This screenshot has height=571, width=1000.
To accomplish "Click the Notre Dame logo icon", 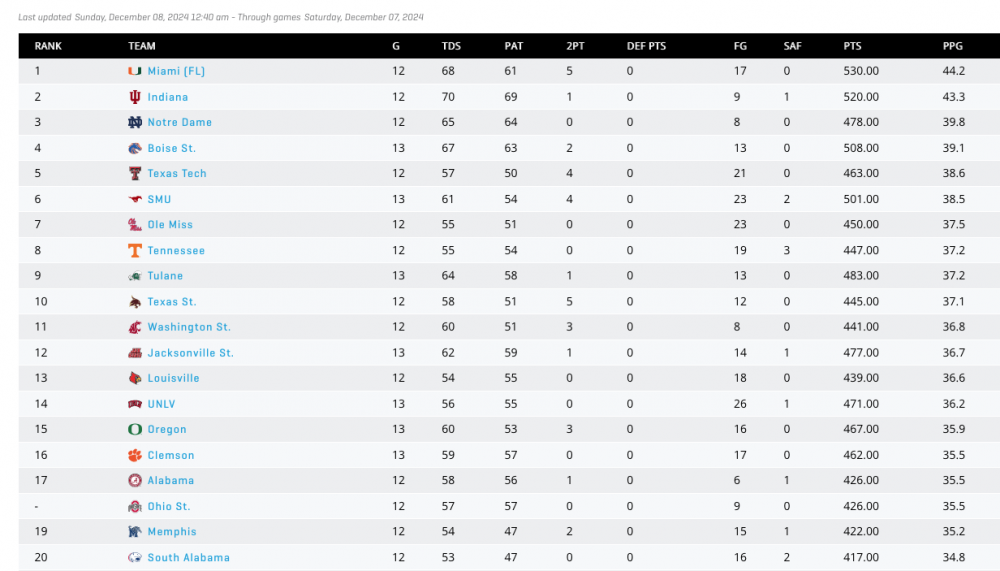I will pos(134,122).
